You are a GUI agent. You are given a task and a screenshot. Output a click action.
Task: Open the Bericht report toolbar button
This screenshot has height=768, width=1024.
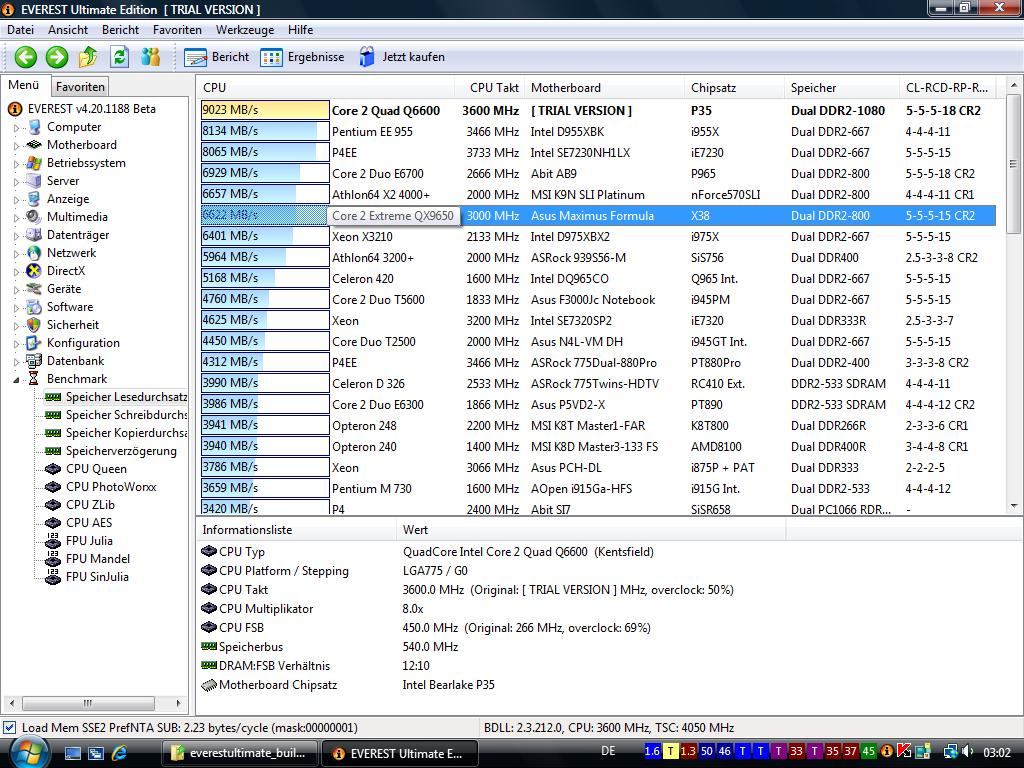tap(217, 57)
